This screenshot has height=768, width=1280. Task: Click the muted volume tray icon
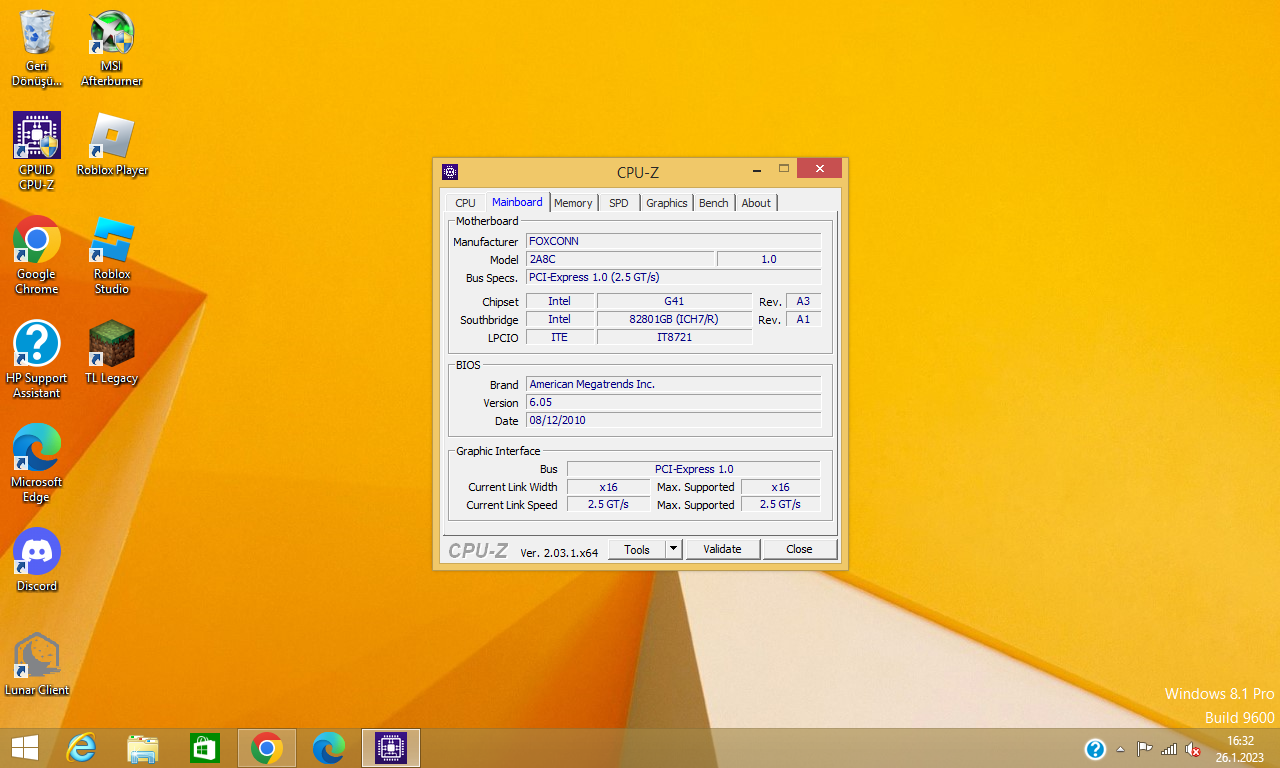1193,749
